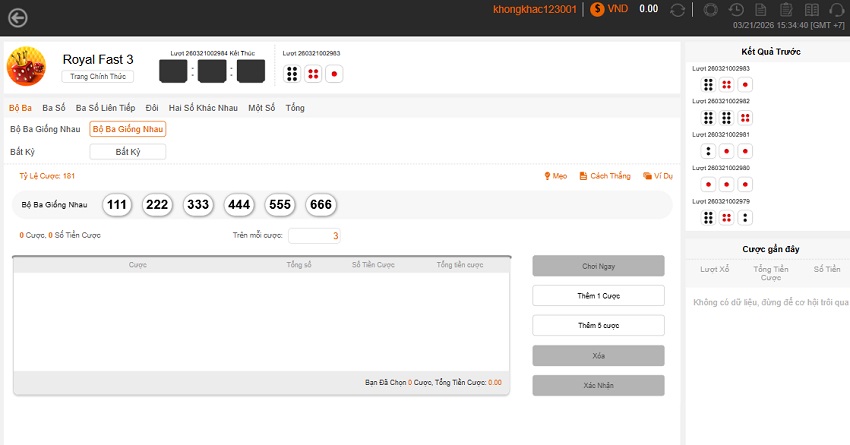Click the Tỷ Lệ Cược: 181 odds text
Screen dimensions: 850x445
(x=47, y=176)
